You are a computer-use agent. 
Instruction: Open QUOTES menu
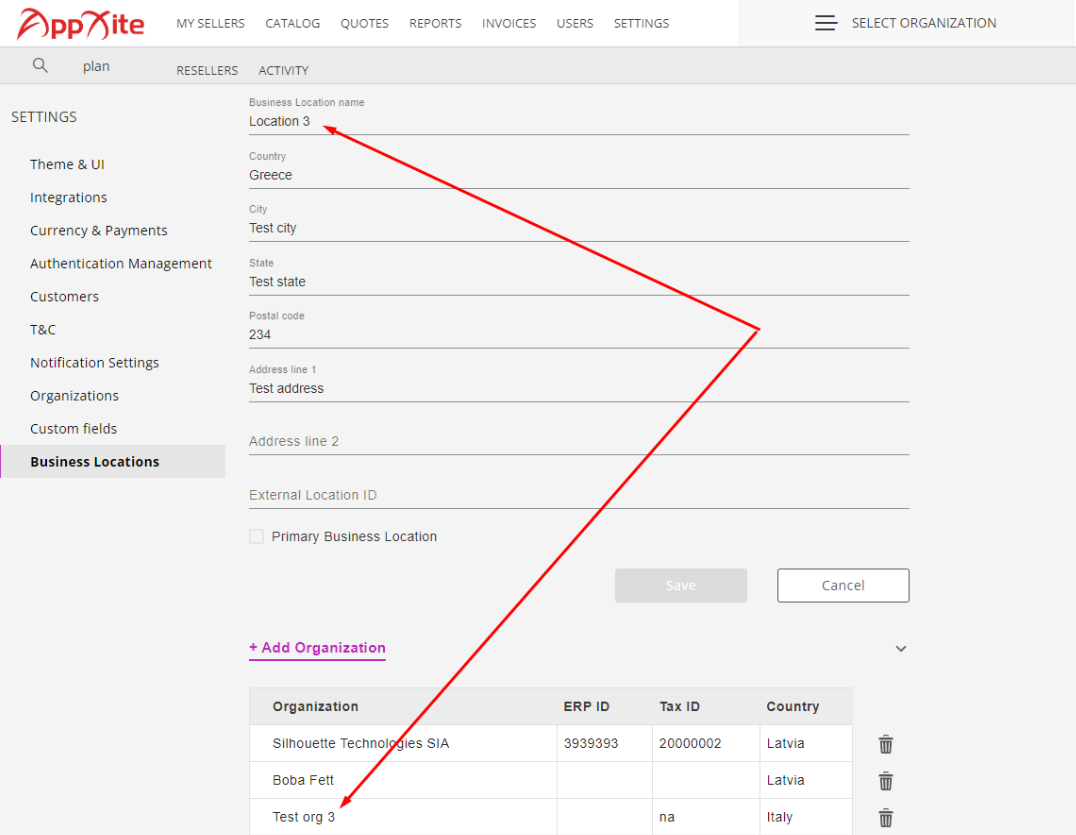click(x=364, y=23)
